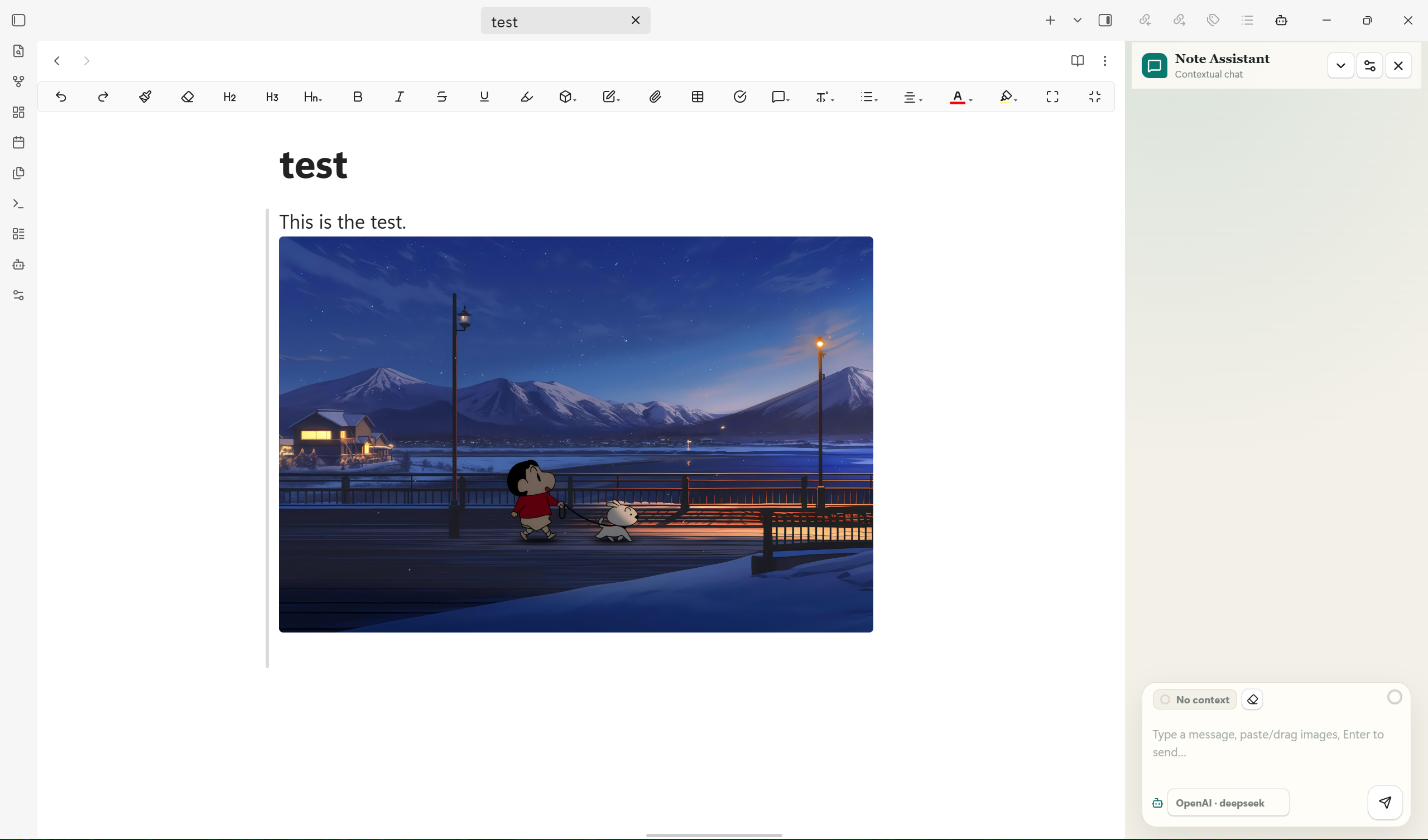Click the red font color A swatch
The width and height of the screenshot is (1428, 840).
click(958, 97)
